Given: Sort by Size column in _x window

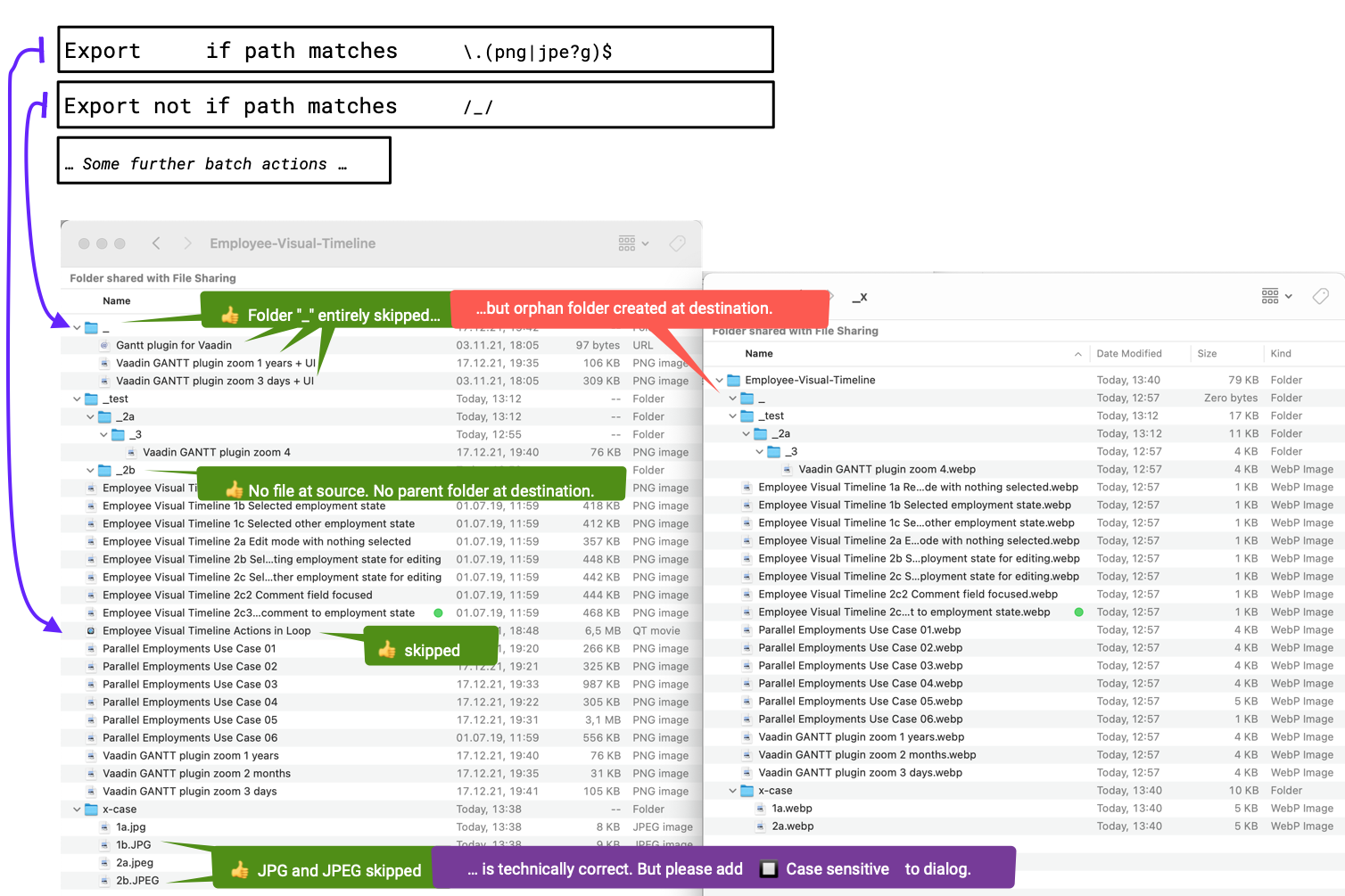Looking at the screenshot, I should click(1207, 354).
